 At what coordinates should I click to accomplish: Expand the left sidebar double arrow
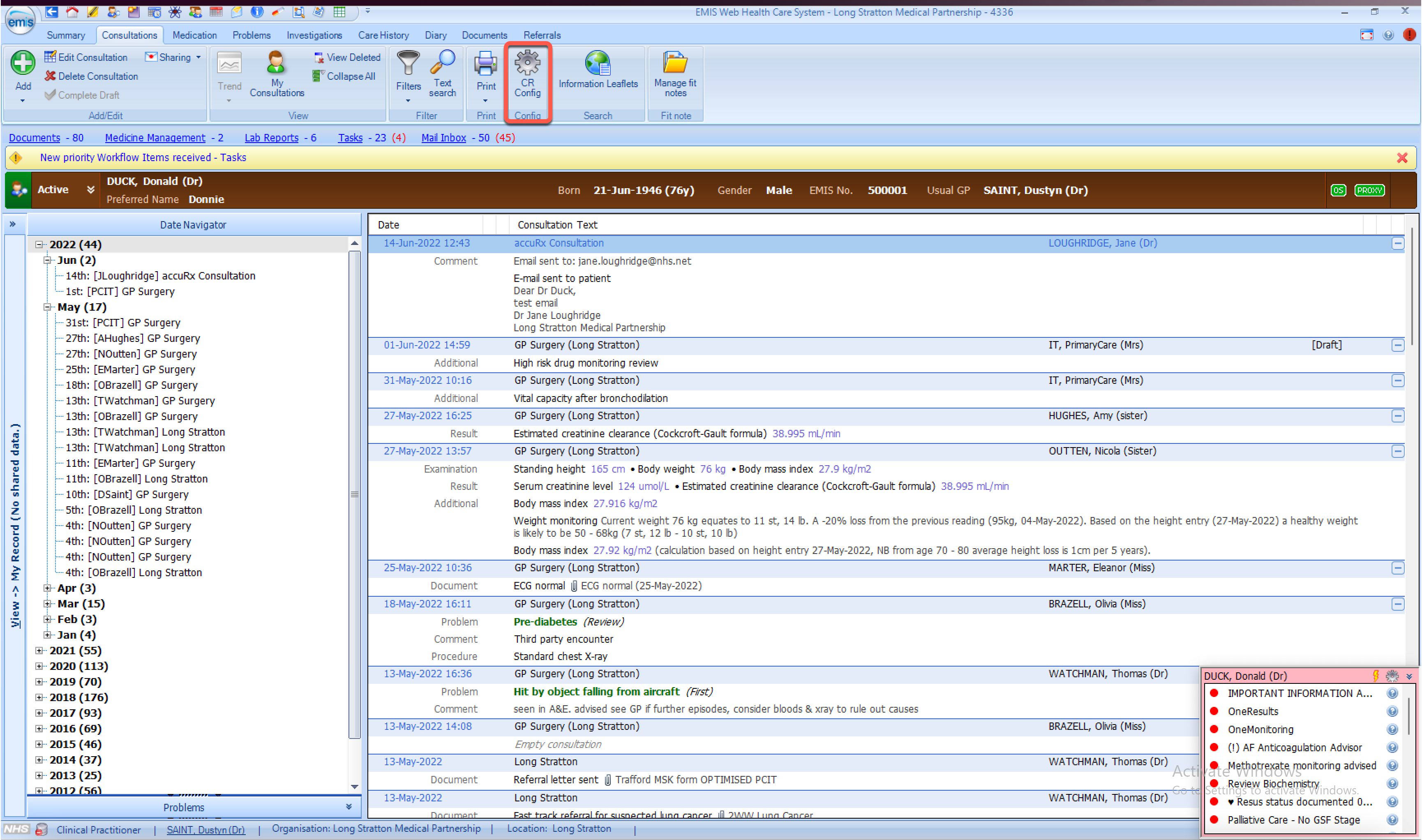tap(12, 224)
